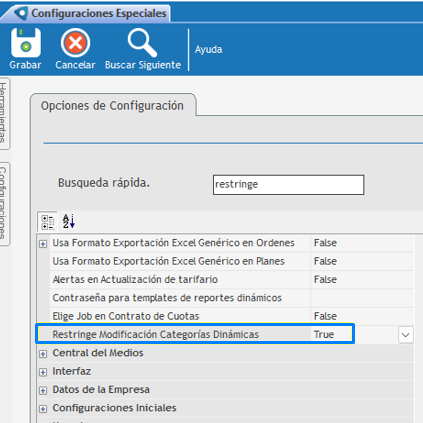Expand Usa Formato Exportación Excel en Ordenes
This screenshot has height=423, width=423.
tap(43, 244)
